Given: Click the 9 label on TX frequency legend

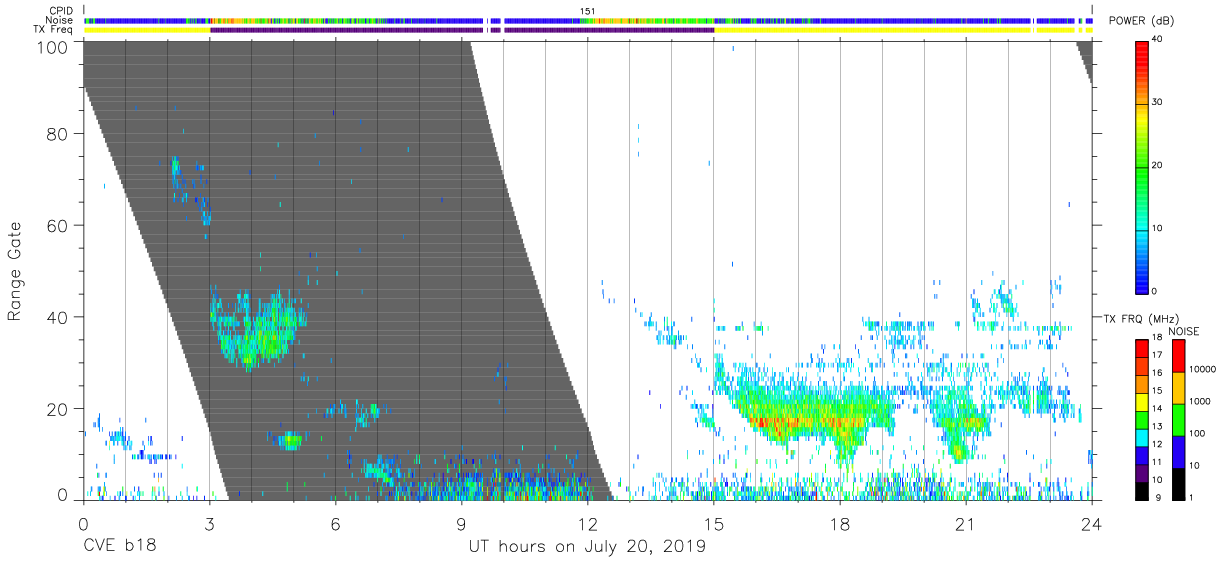Looking at the screenshot, I should pos(1158,497).
